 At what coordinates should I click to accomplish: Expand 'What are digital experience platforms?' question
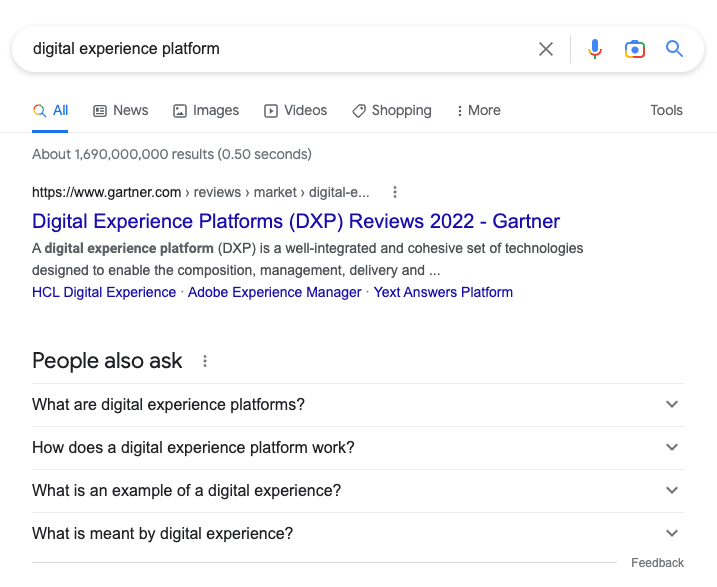(358, 405)
